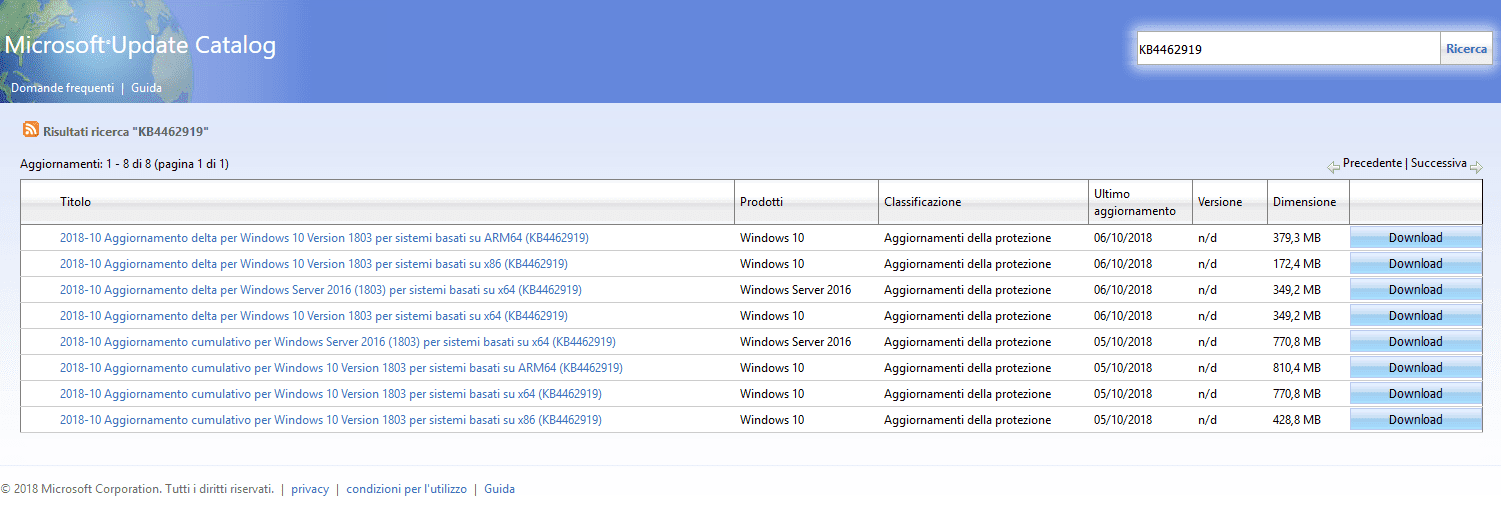Sort by Classificazione column header

[922, 202]
